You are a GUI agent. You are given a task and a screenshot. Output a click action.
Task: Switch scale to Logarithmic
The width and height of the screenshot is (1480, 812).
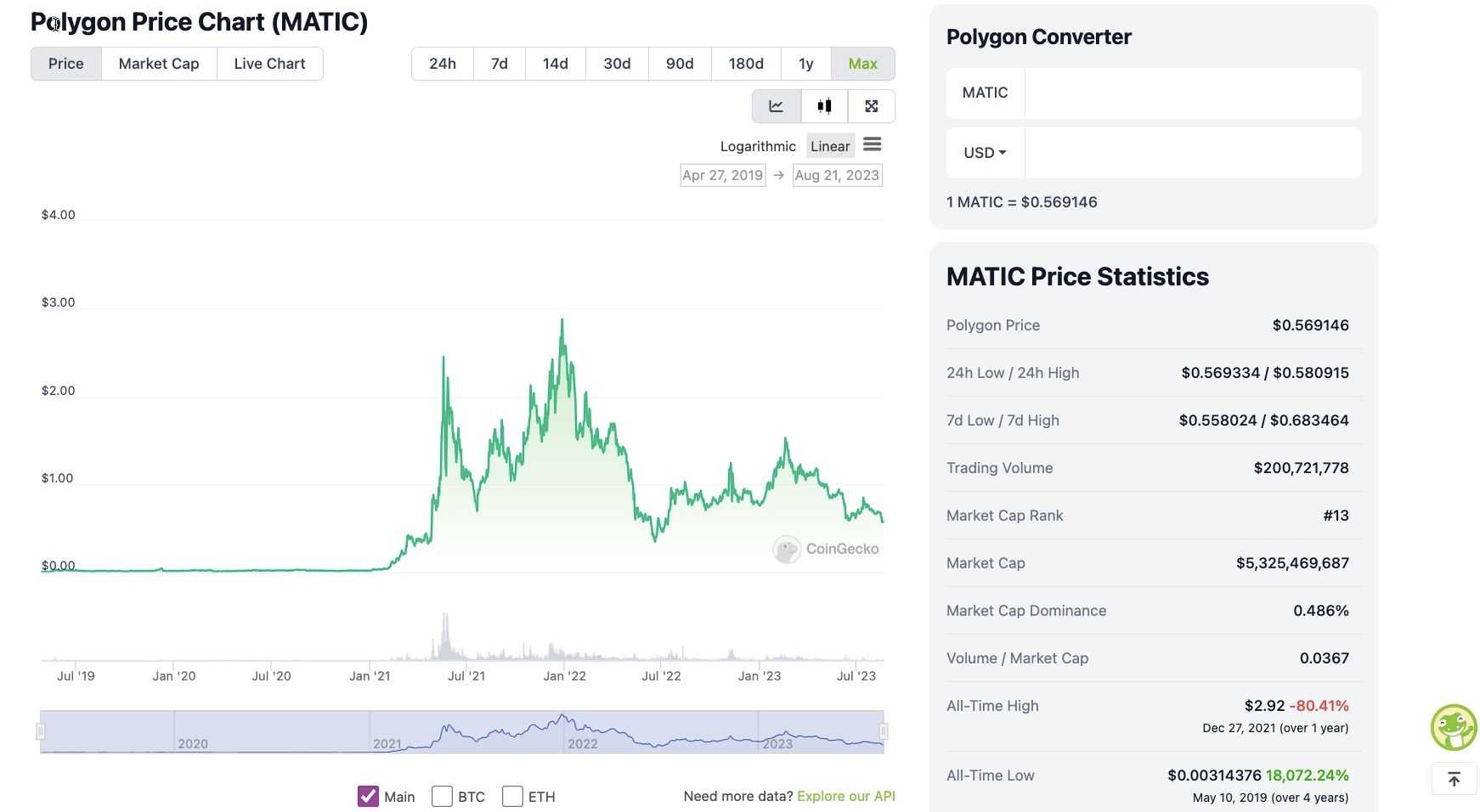pyautogui.click(x=757, y=145)
